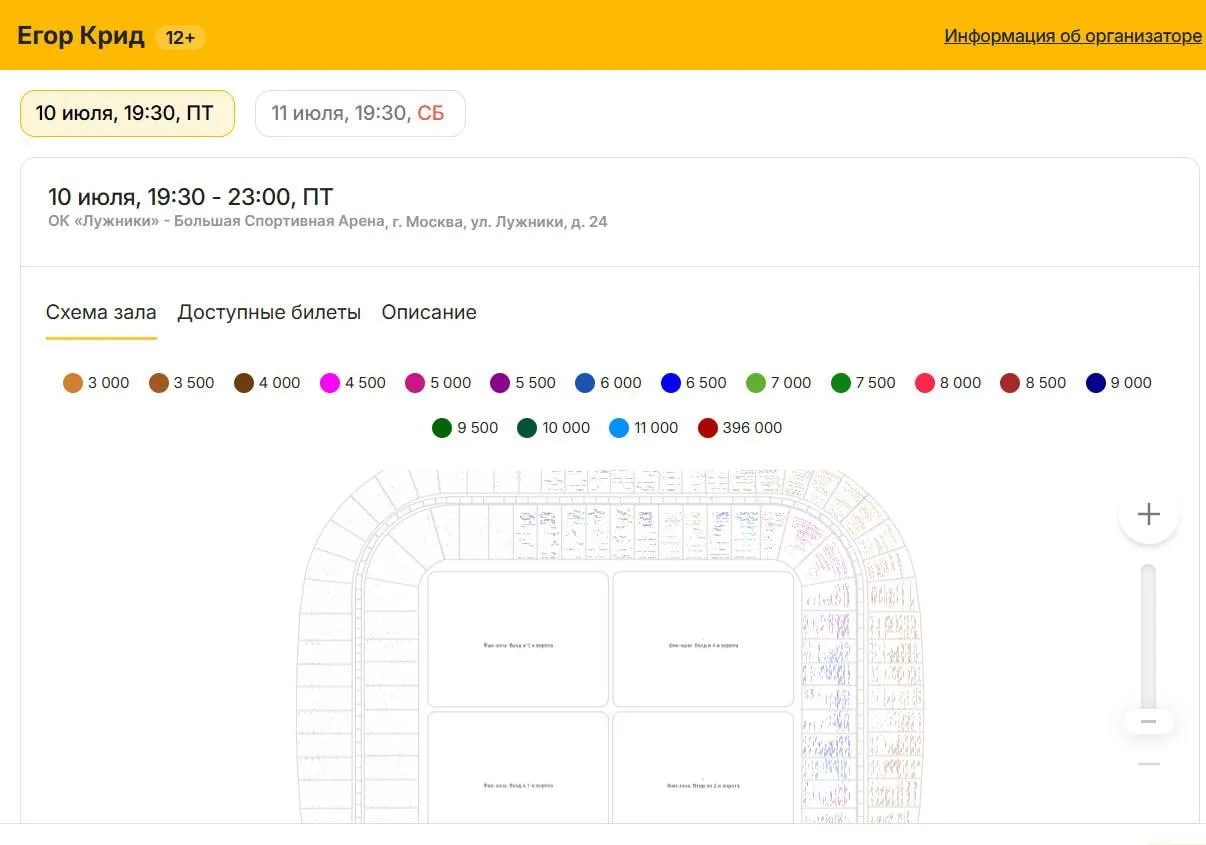This screenshot has width=1206, height=845.
Task: Choose the 6 500 blue price dot
Action: pyautogui.click(x=671, y=383)
